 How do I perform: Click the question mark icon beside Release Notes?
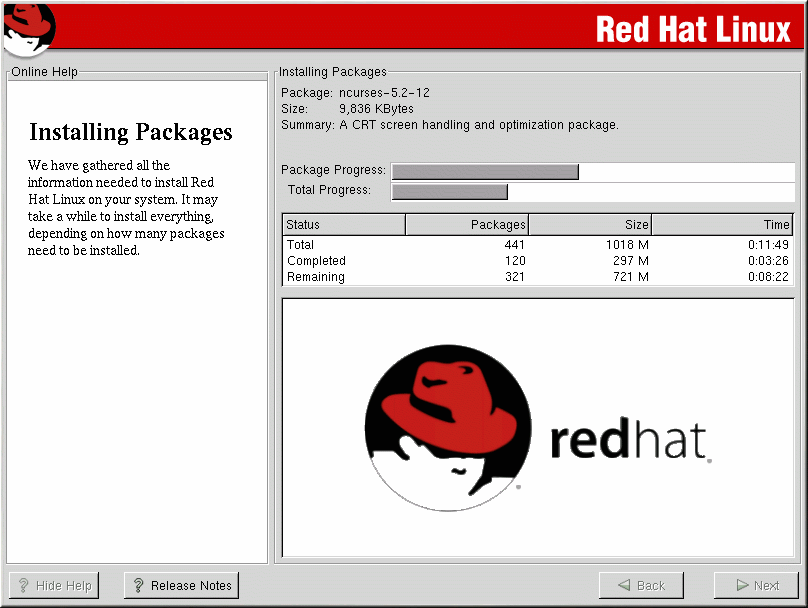[139, 586]
